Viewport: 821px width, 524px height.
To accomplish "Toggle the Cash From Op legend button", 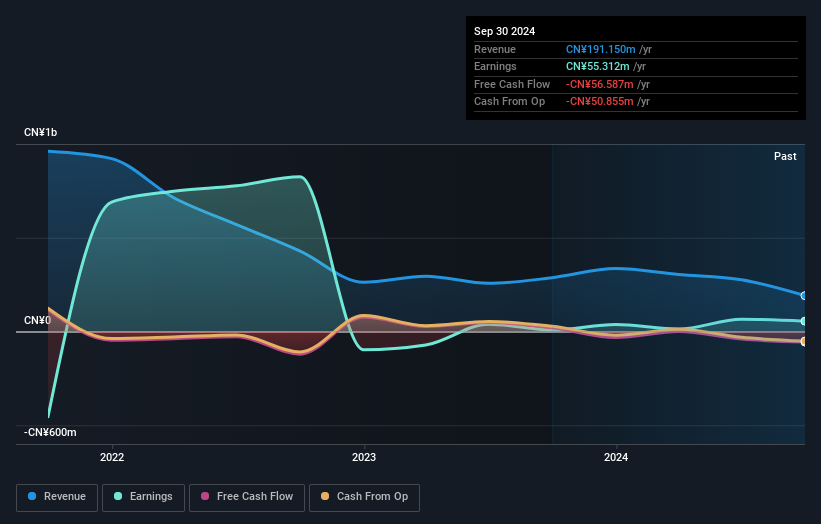I will coord(364,497).
